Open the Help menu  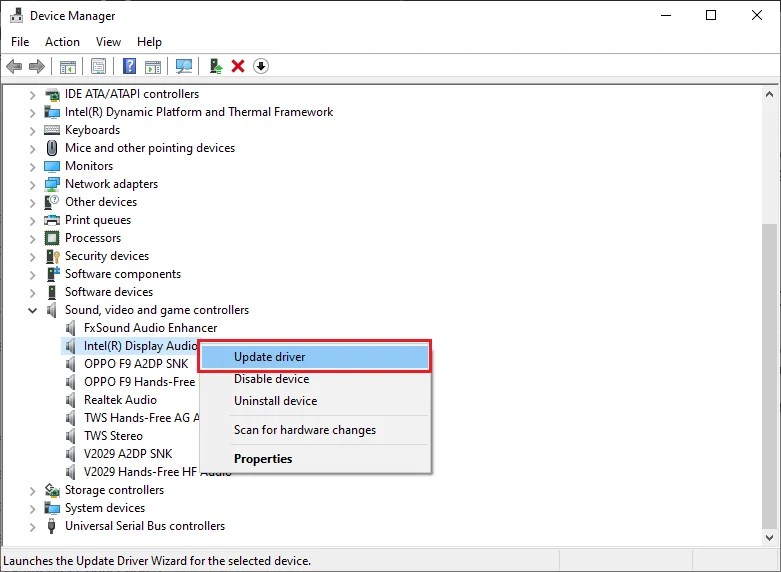(x=149, y=41)
